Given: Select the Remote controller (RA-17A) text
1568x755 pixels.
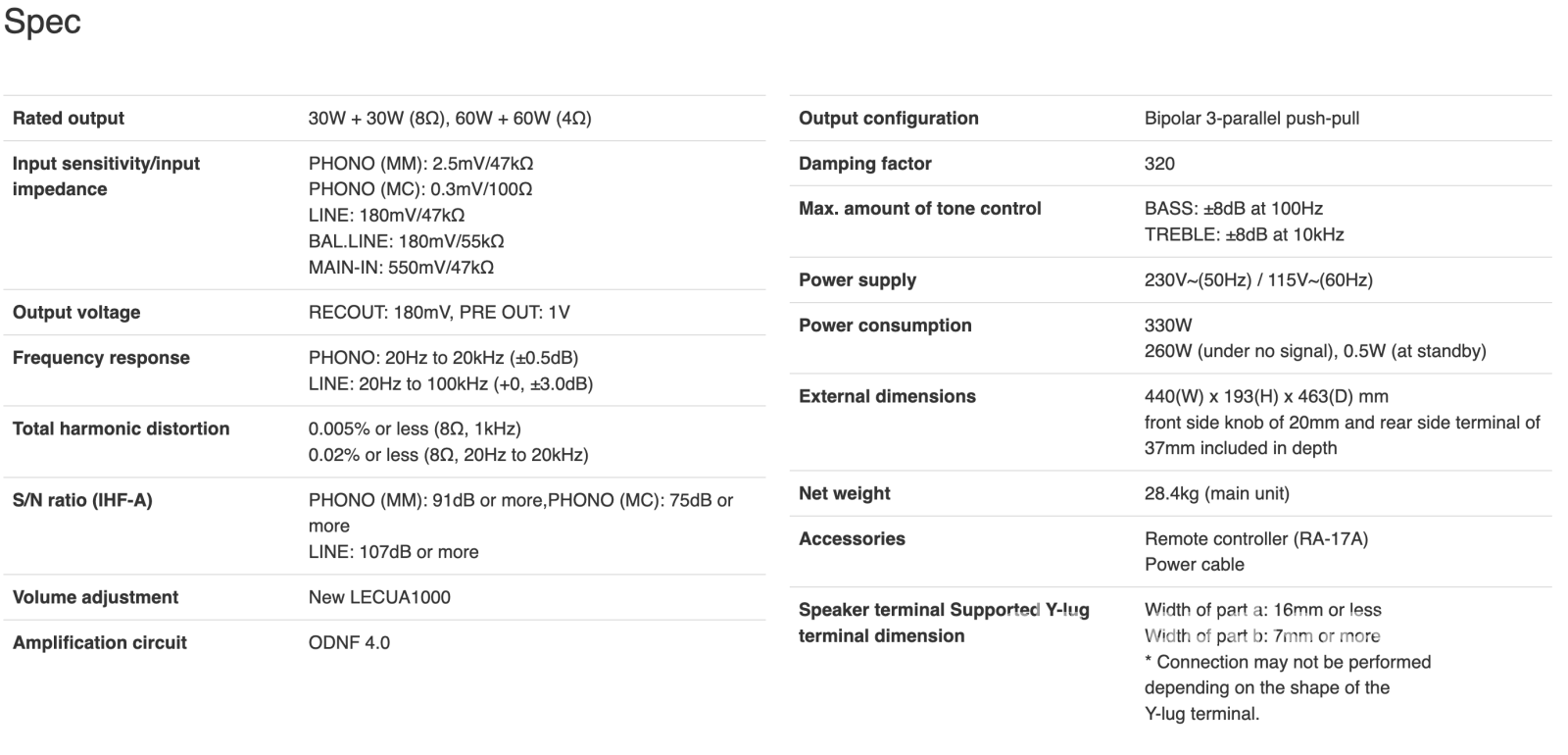Looking at the screenshot, I should [1256, 539].
